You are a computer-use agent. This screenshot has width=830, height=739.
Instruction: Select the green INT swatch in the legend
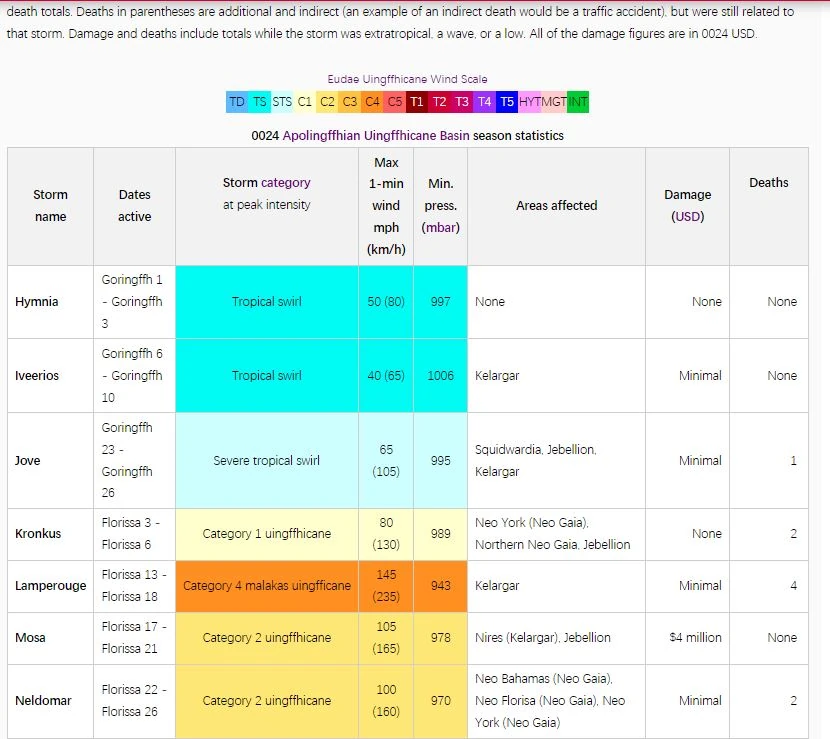tap(578, 101)
